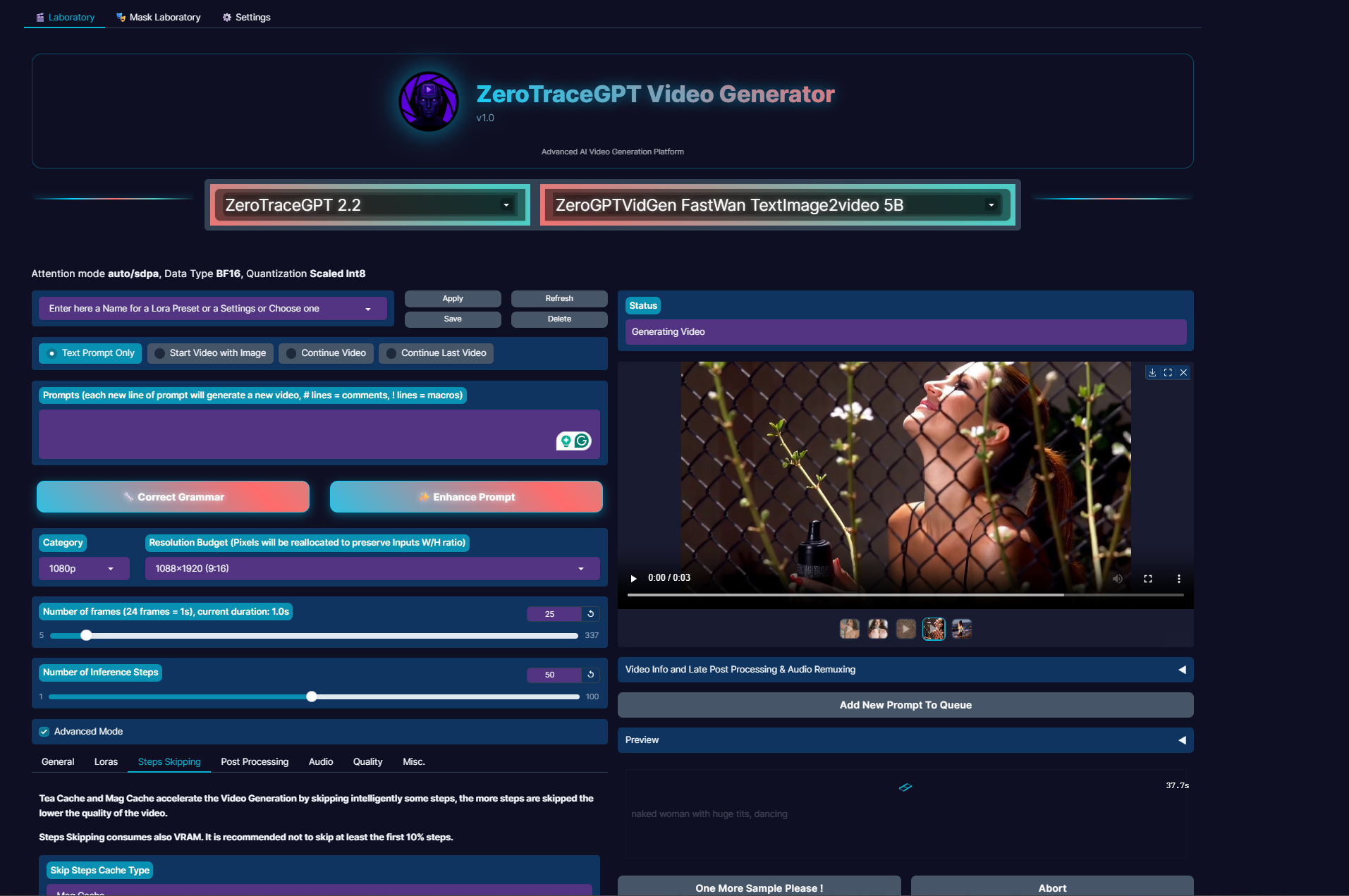Switch to the Mask Laboratory tab
The height and width of the screenshot is (896, 1349).
pos(159,17)
